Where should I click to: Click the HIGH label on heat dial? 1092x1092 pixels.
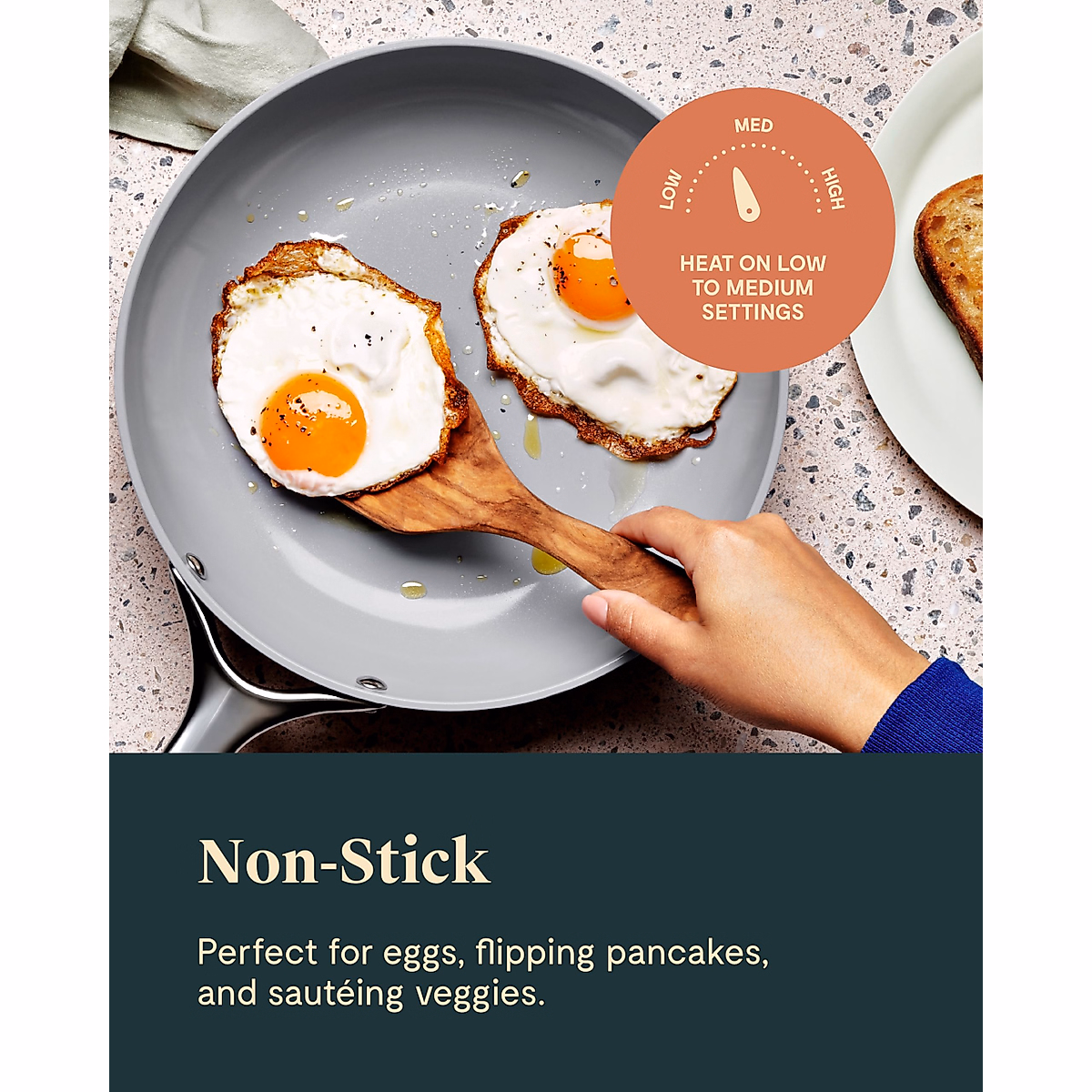(x=833, y=188)
